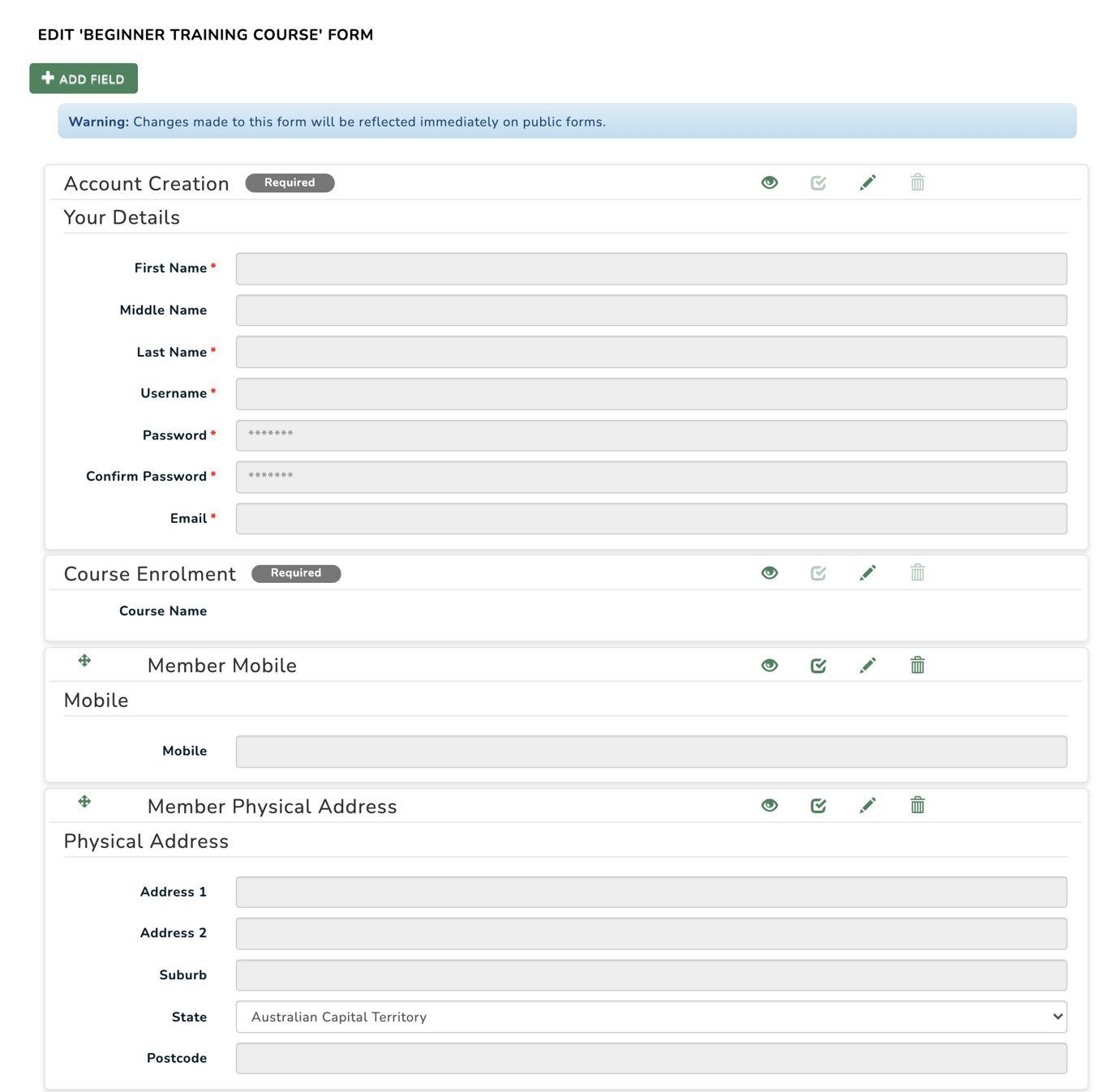Edit the Member Physical Address section
Viewport: 1116px width, 1092px height.
click(x=867, y=805)
